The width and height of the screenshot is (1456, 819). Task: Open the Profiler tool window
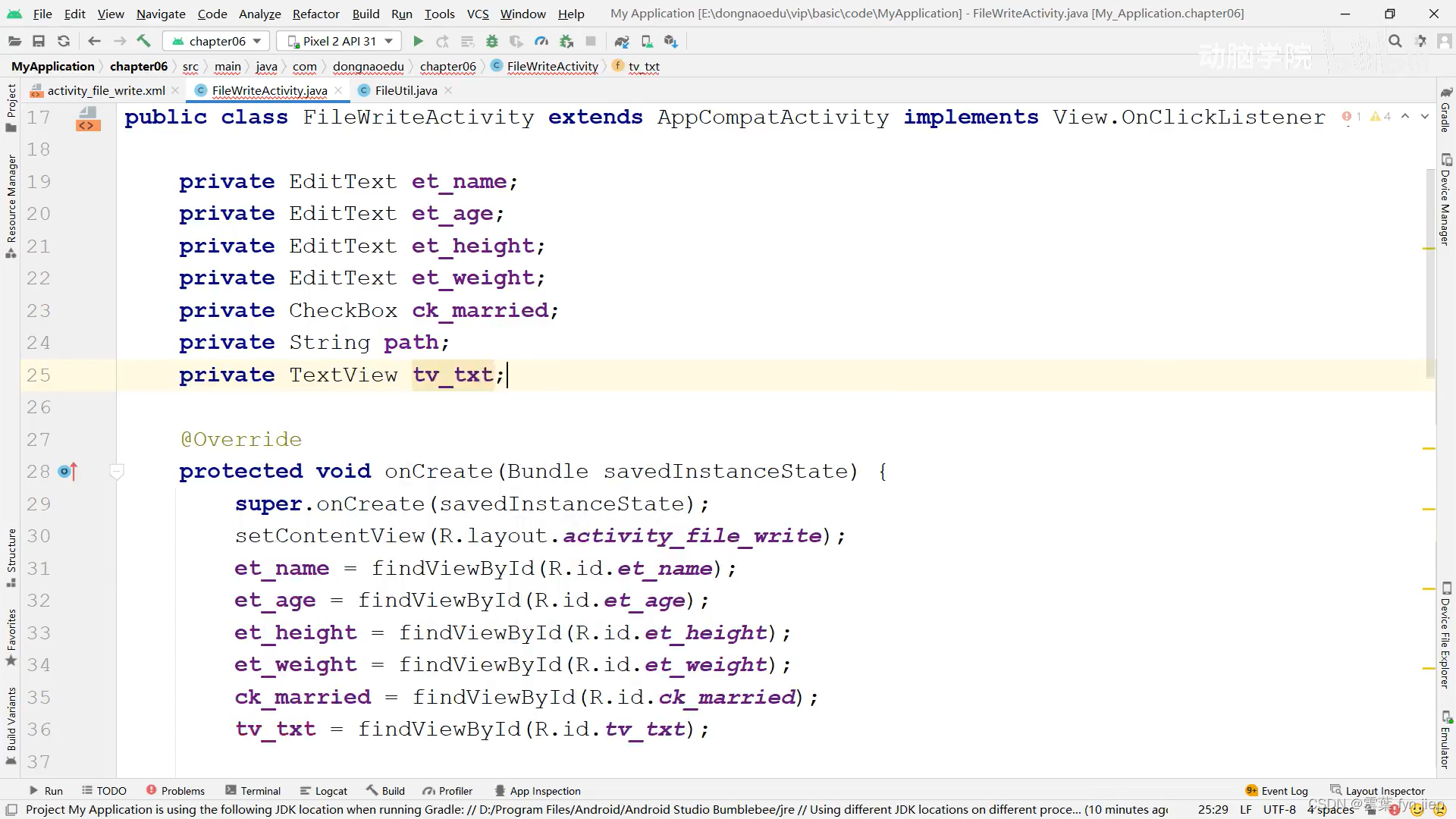tap(447, 791)
